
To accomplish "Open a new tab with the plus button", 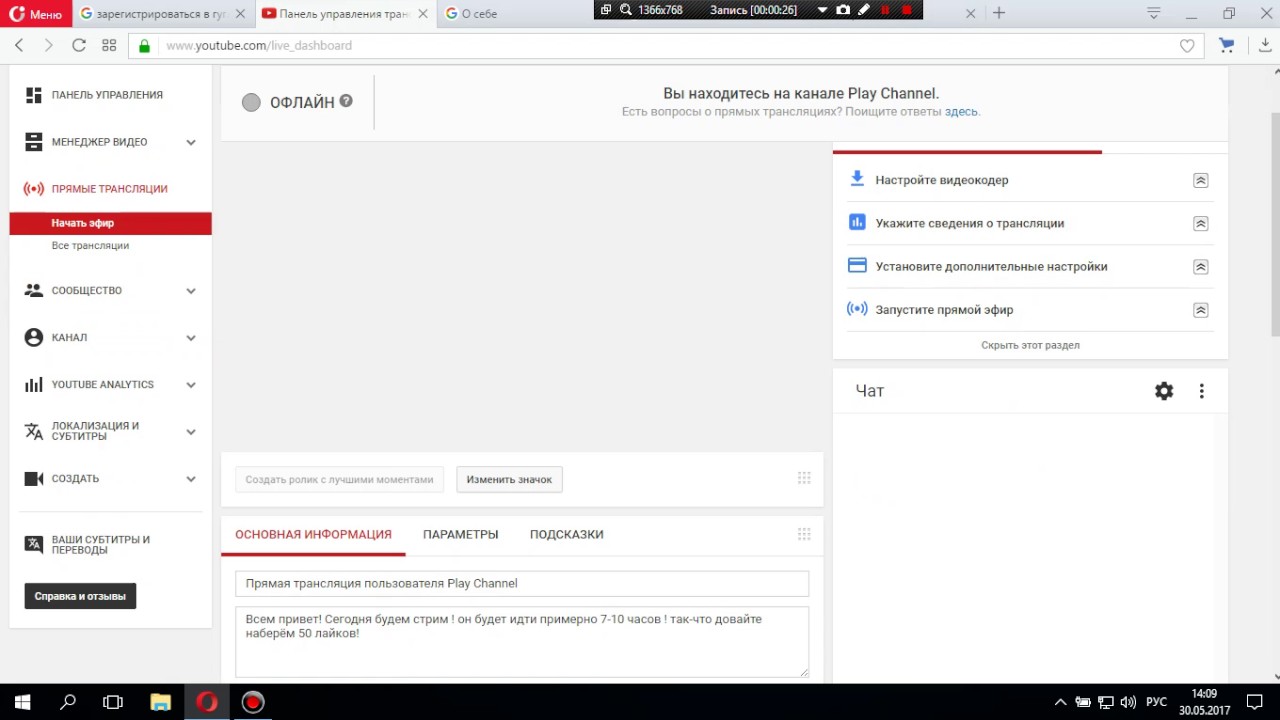I will [998, 14].
